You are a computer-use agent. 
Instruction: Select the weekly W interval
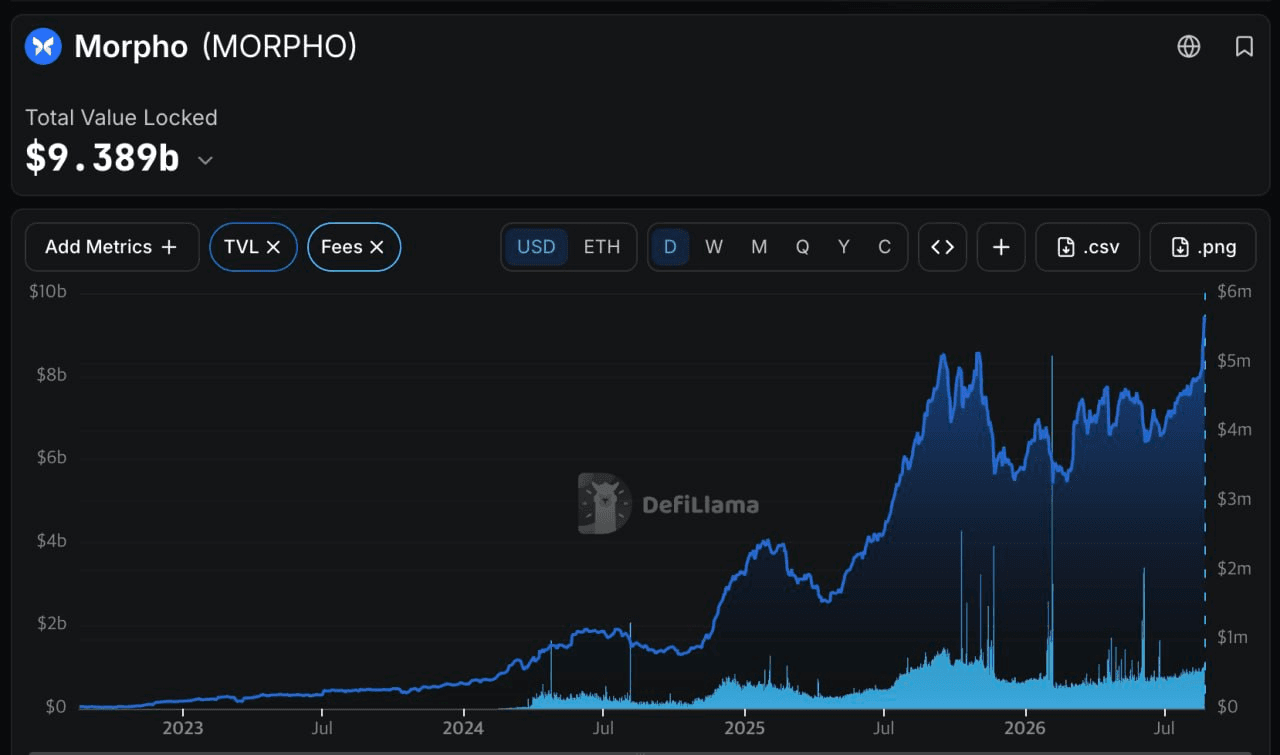click(x=714, y=247)
